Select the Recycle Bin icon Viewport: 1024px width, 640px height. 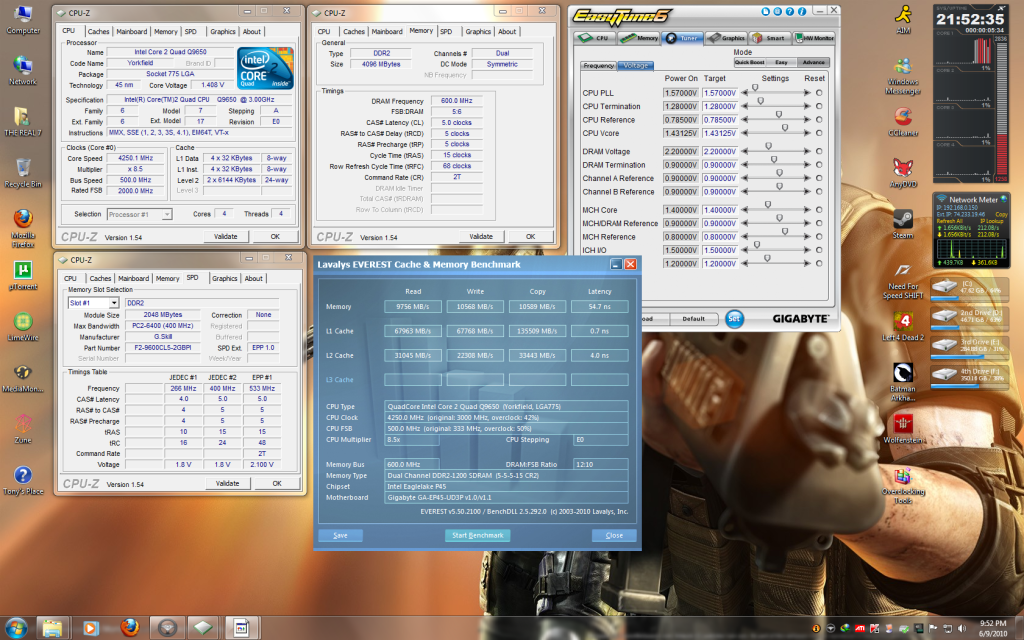pos(23,173)
